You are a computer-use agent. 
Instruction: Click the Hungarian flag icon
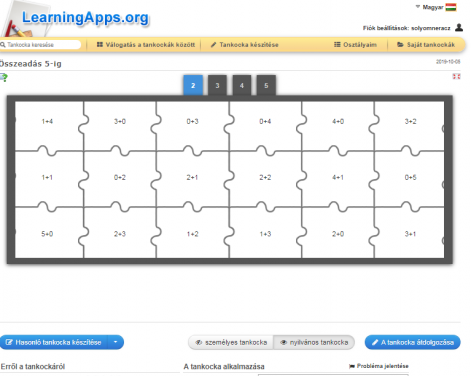click(x=451, y=7)
